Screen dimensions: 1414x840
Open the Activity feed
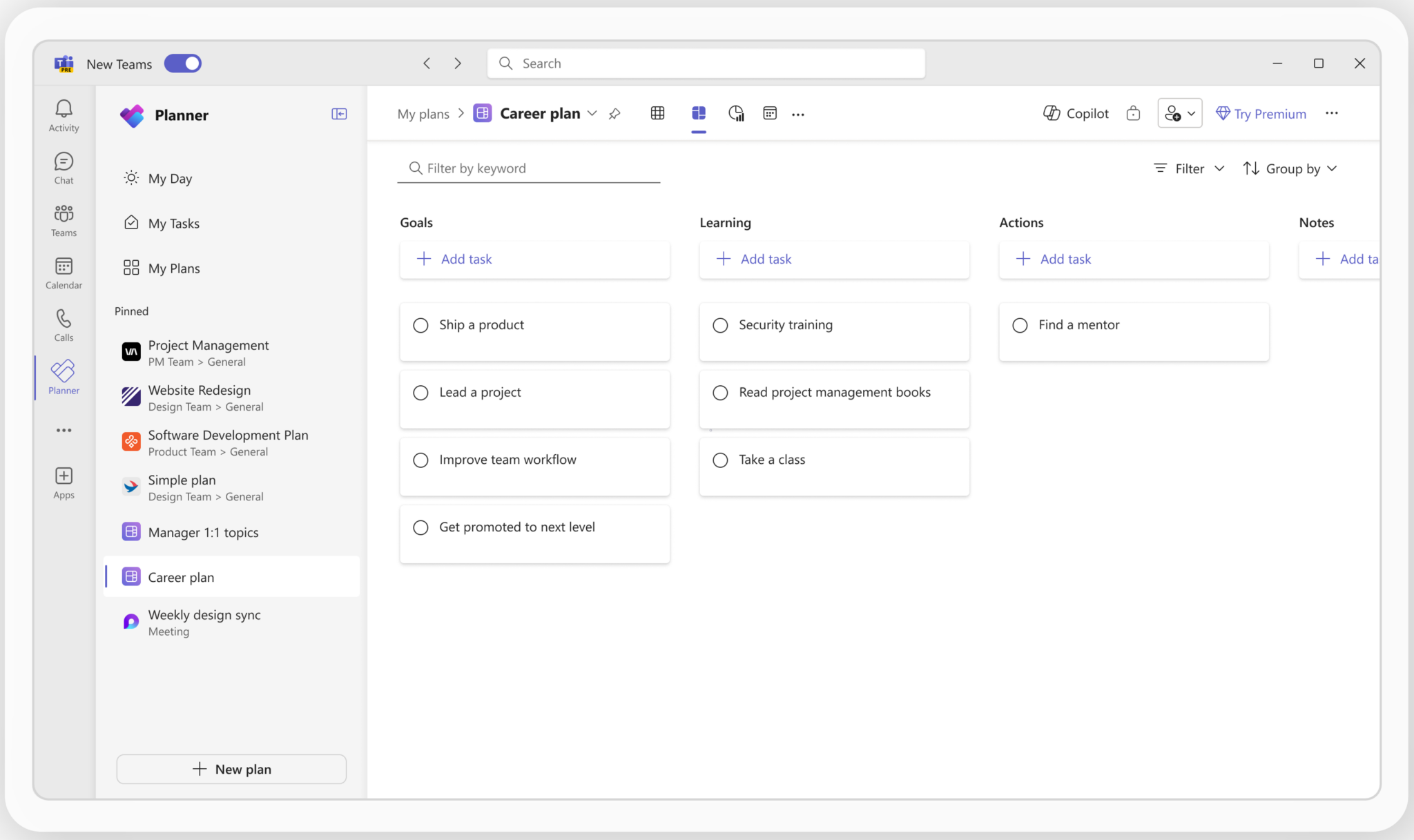pyautogui.click(x=63, y=114)
